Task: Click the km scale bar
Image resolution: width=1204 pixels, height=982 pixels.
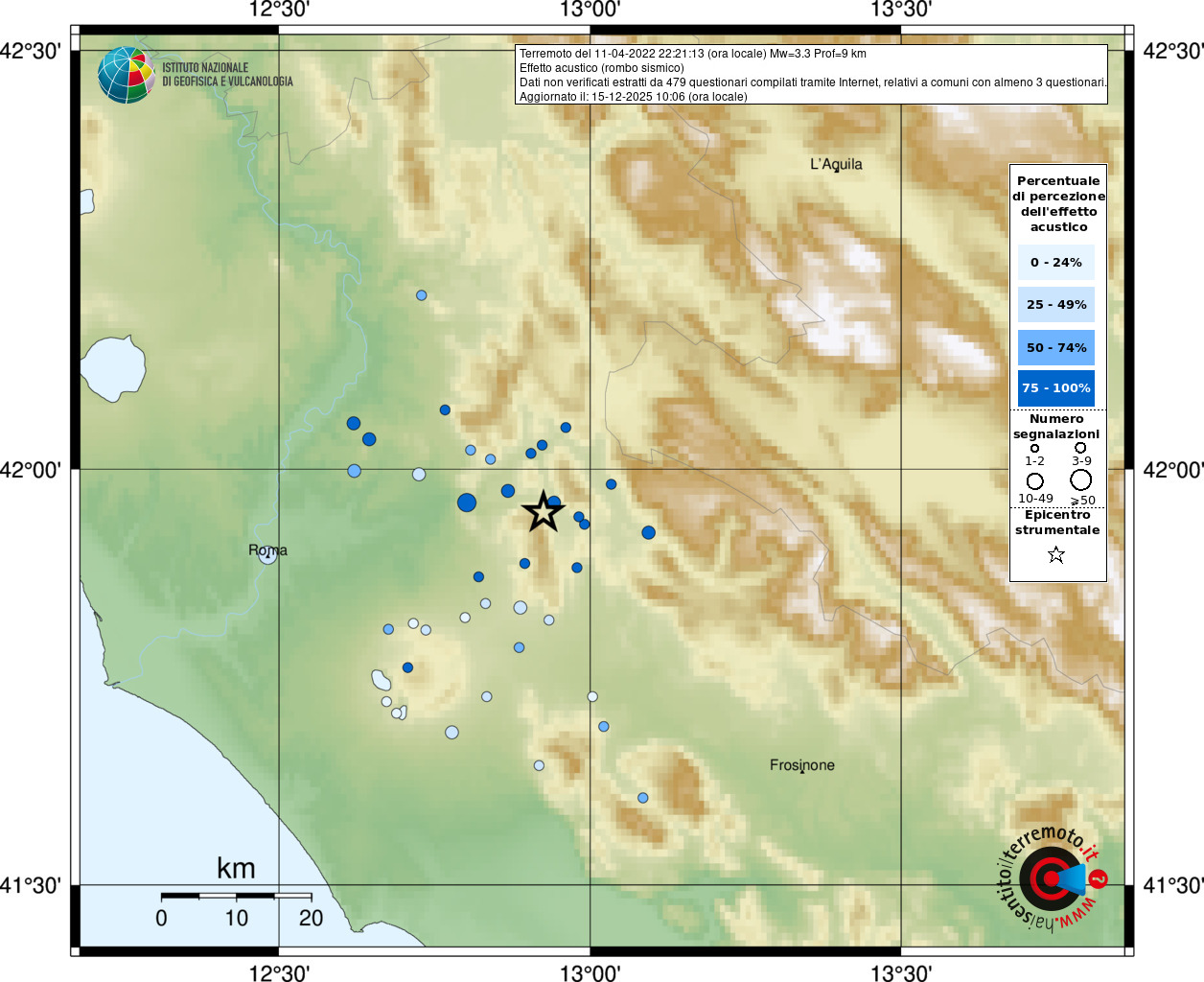Action: 236,896
